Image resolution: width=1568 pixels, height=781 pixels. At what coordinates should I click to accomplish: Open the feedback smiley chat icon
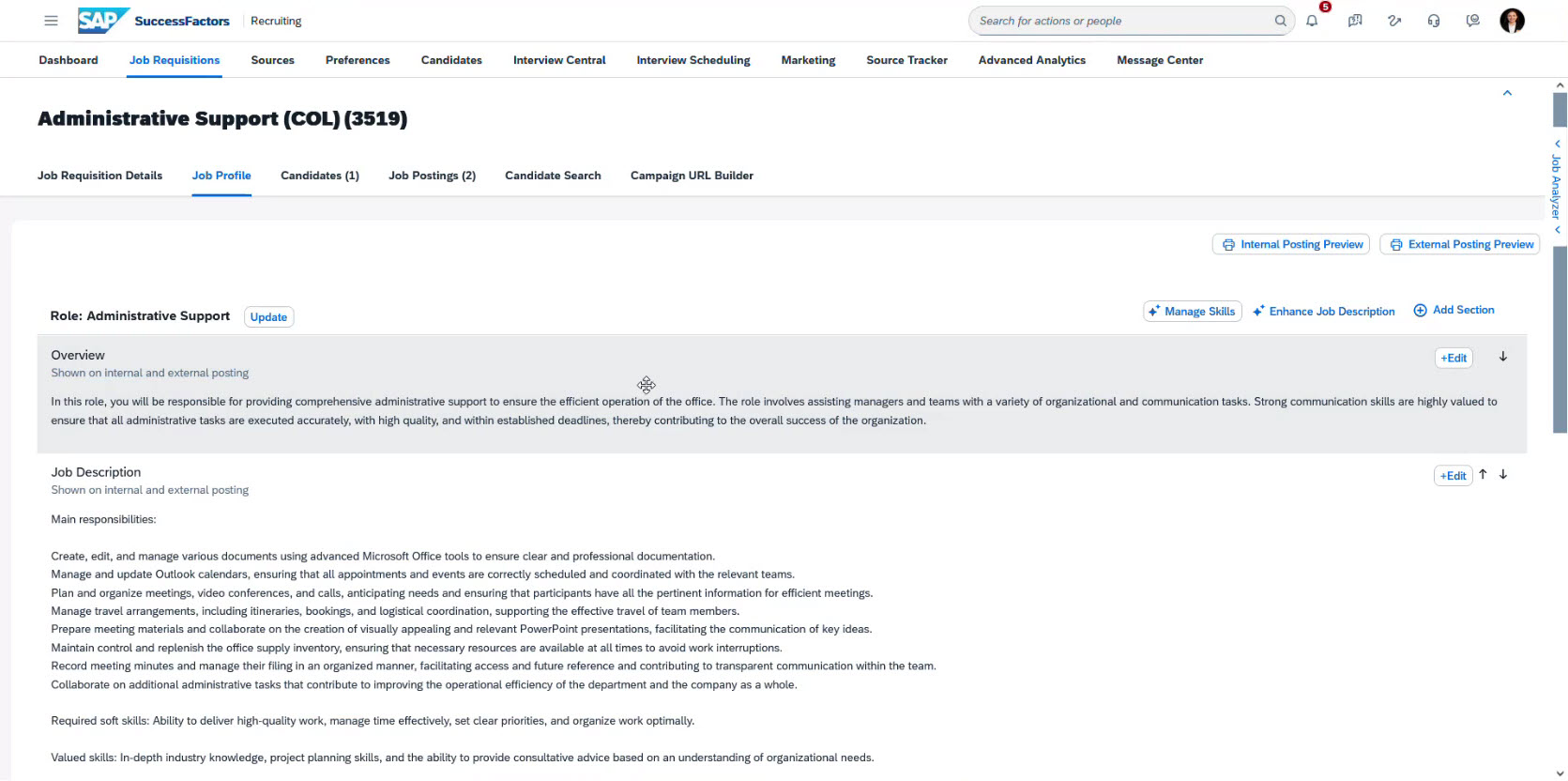[1473, 21]
